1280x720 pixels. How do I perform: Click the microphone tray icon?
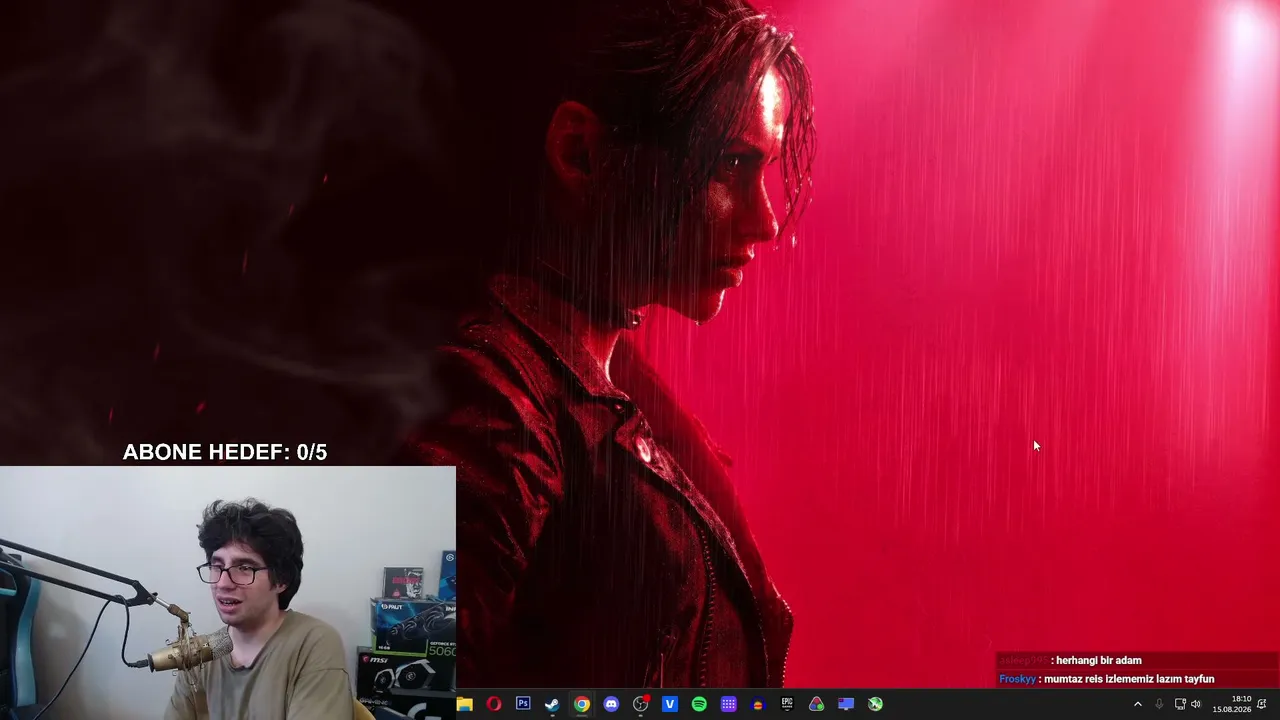pos(1159,704)
